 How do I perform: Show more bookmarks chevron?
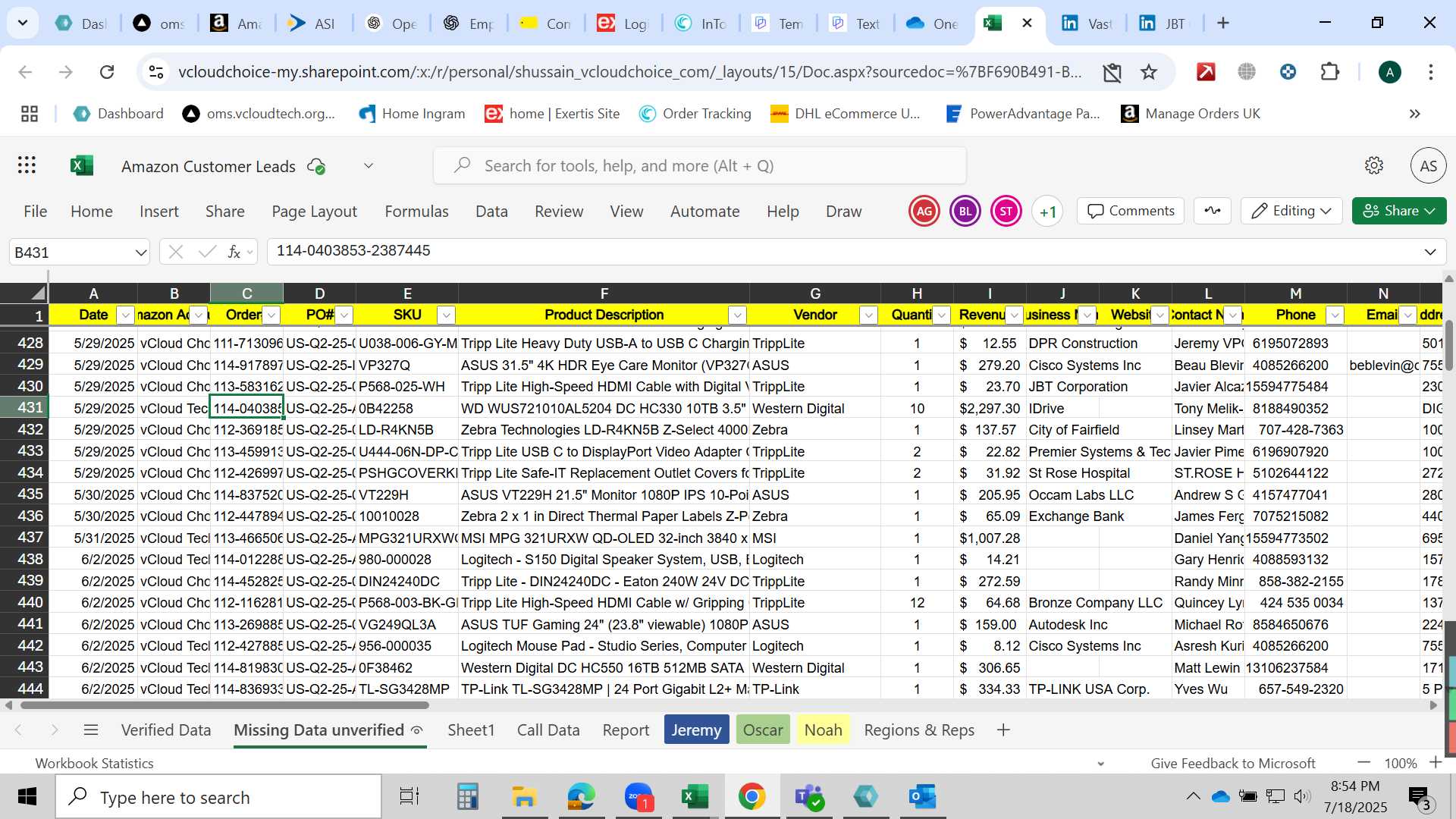(1415, 114)
